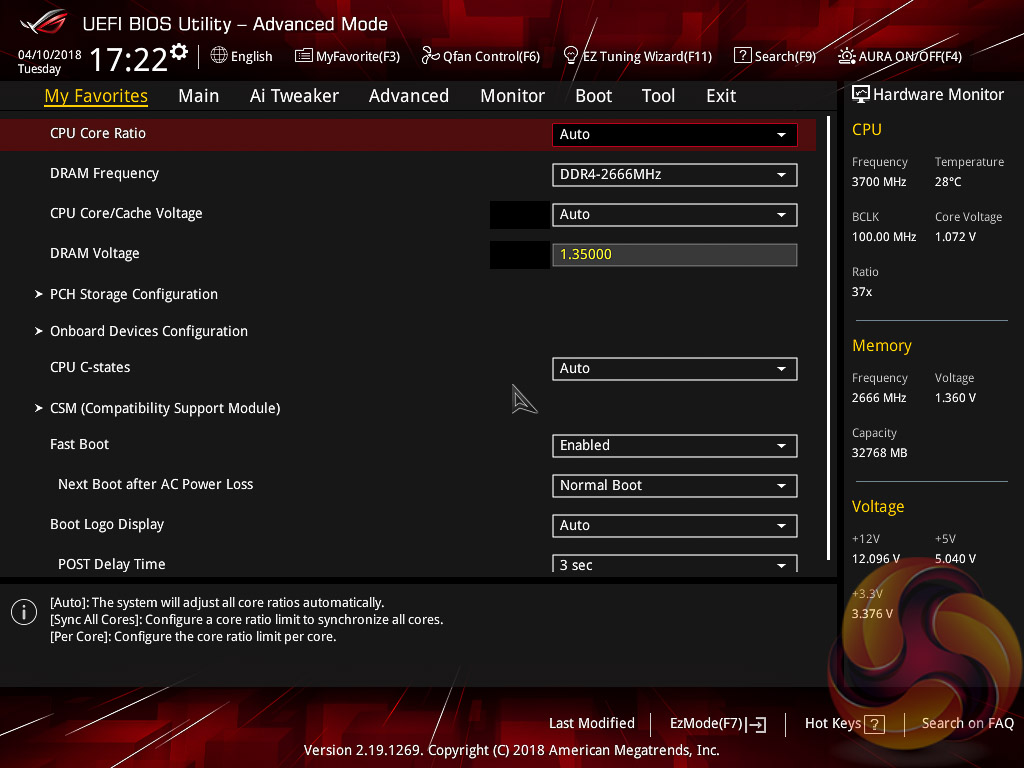Click the Qfan Control fan icon

click(430, 56)
